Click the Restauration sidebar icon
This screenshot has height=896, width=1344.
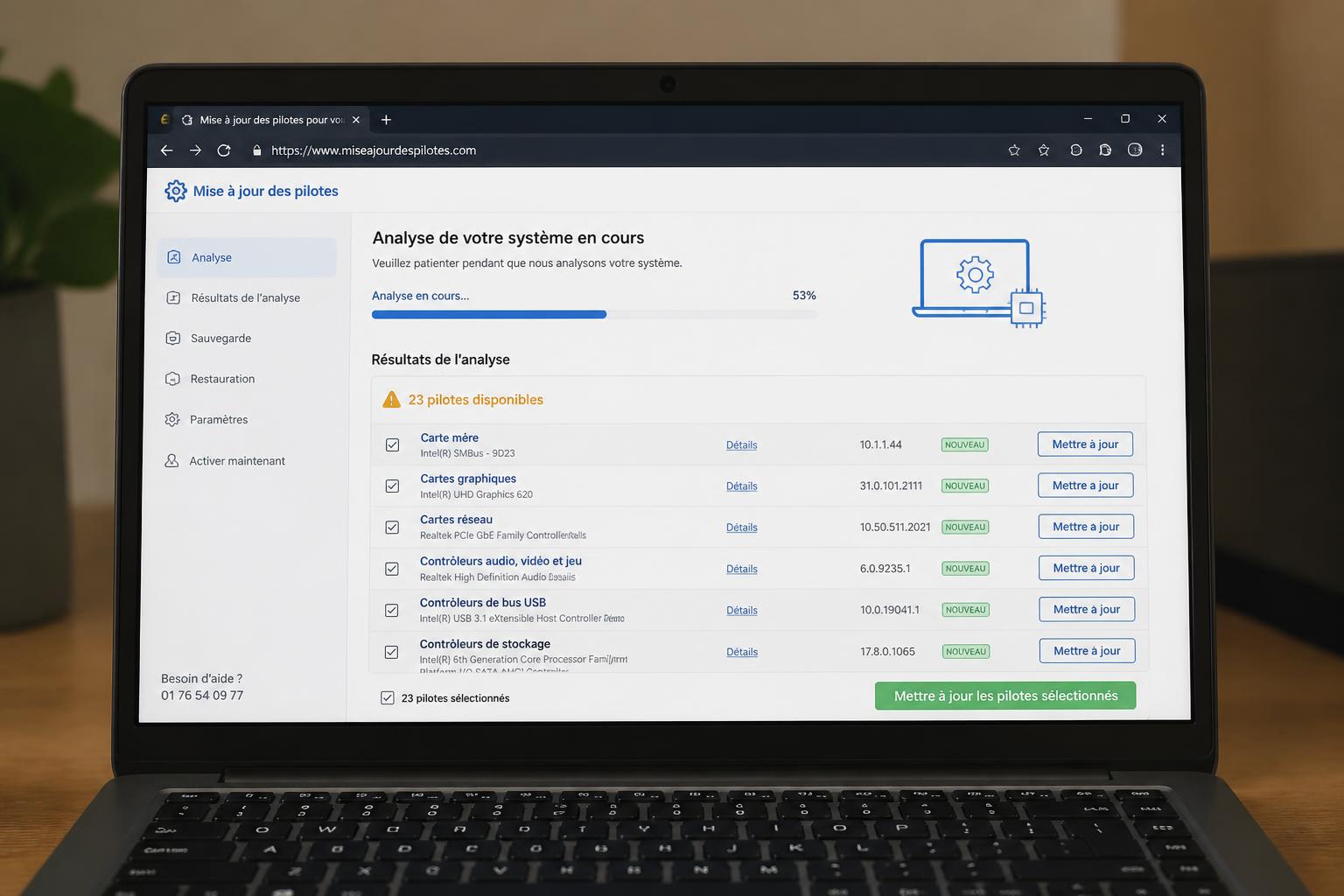172,379
